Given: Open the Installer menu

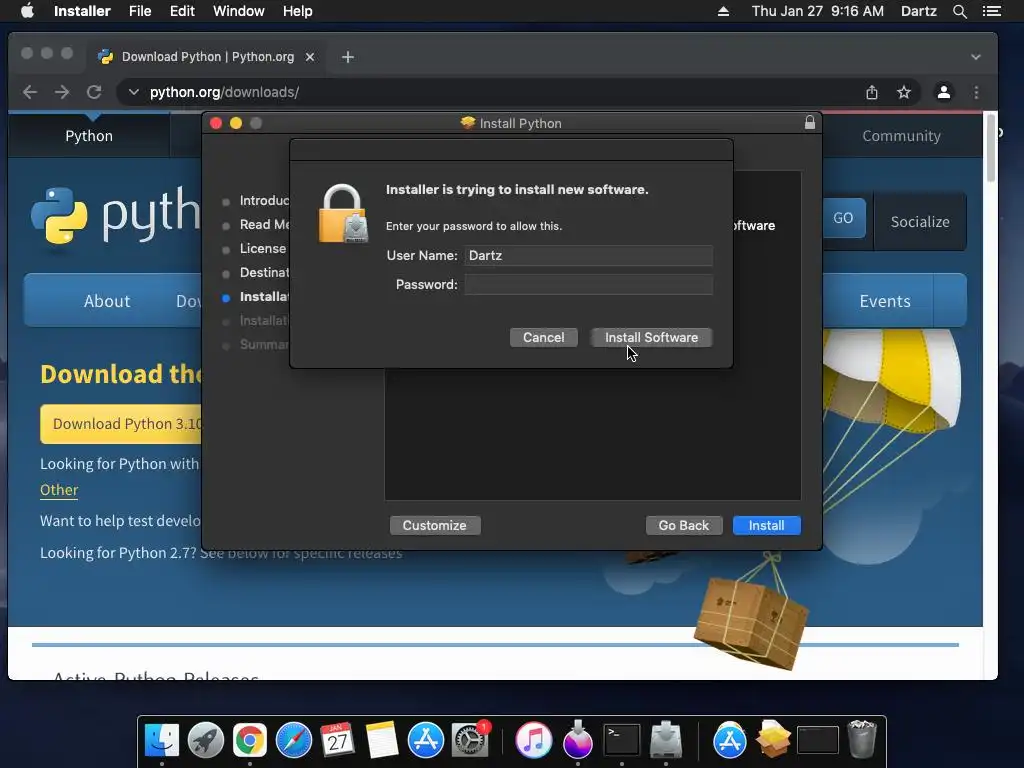Looking at the screenshot, I should [82, 11].
